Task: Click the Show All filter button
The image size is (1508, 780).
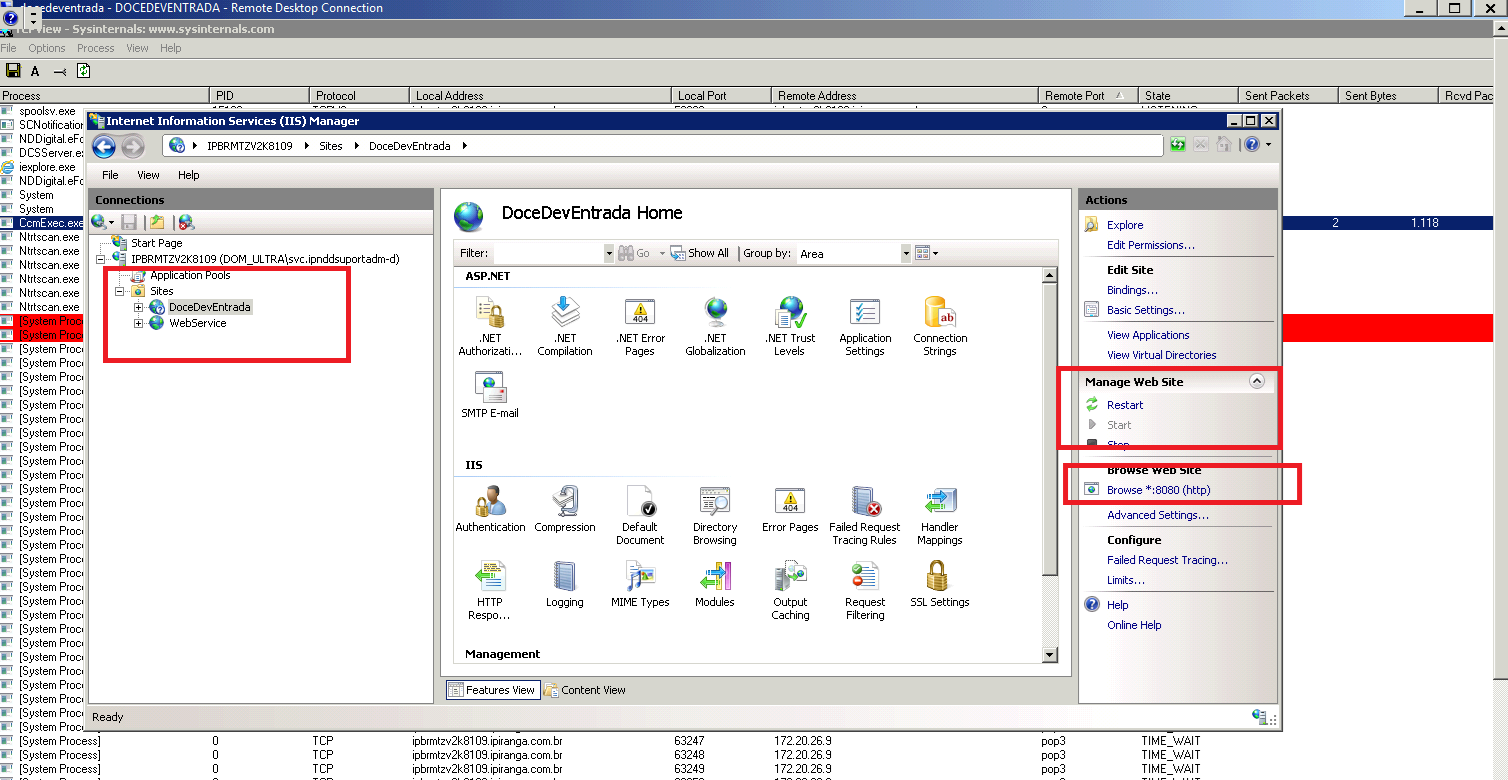Action: pos(699,254)
